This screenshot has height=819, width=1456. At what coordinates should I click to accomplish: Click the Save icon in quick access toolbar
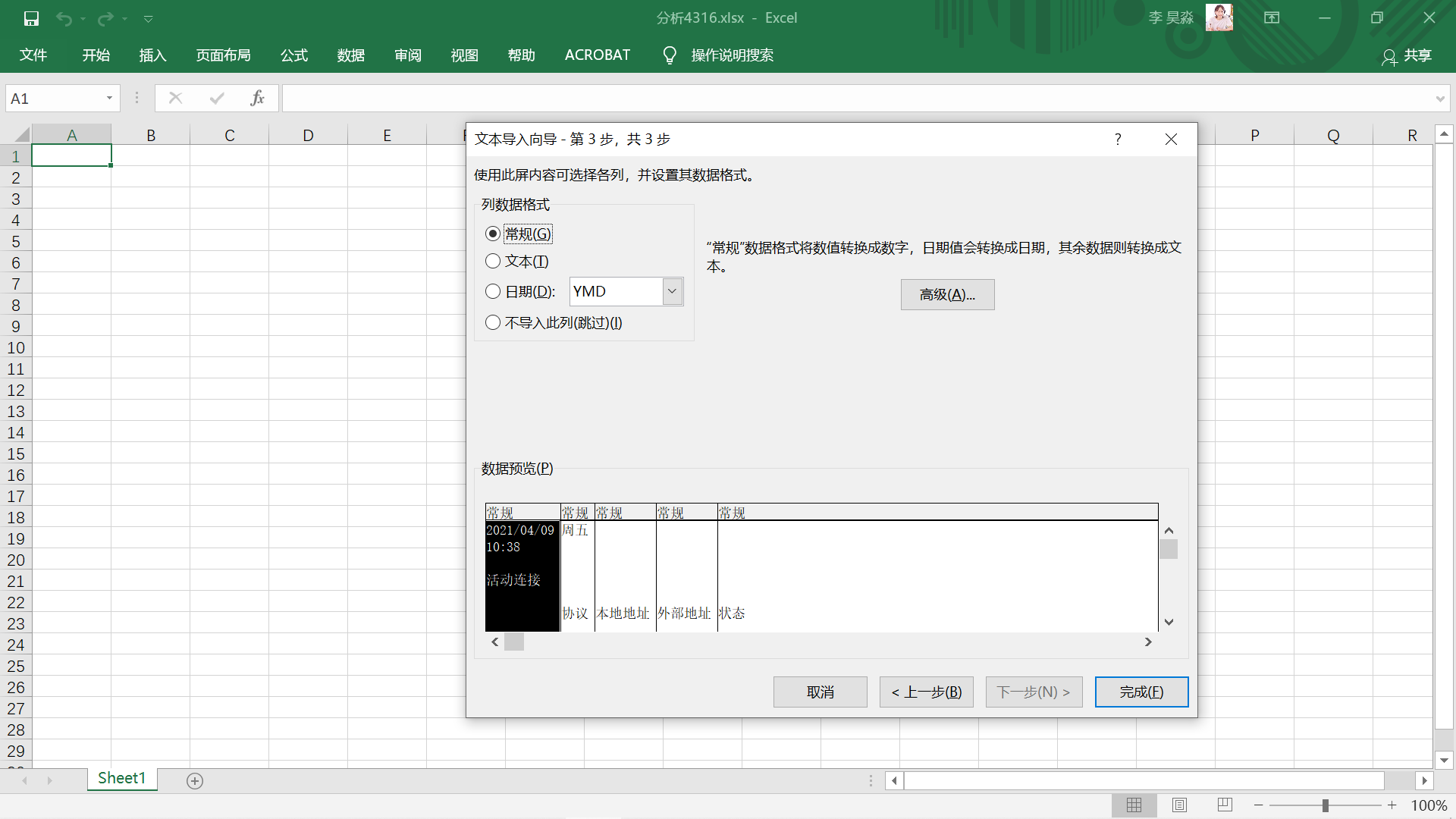(x=31, y=18)
